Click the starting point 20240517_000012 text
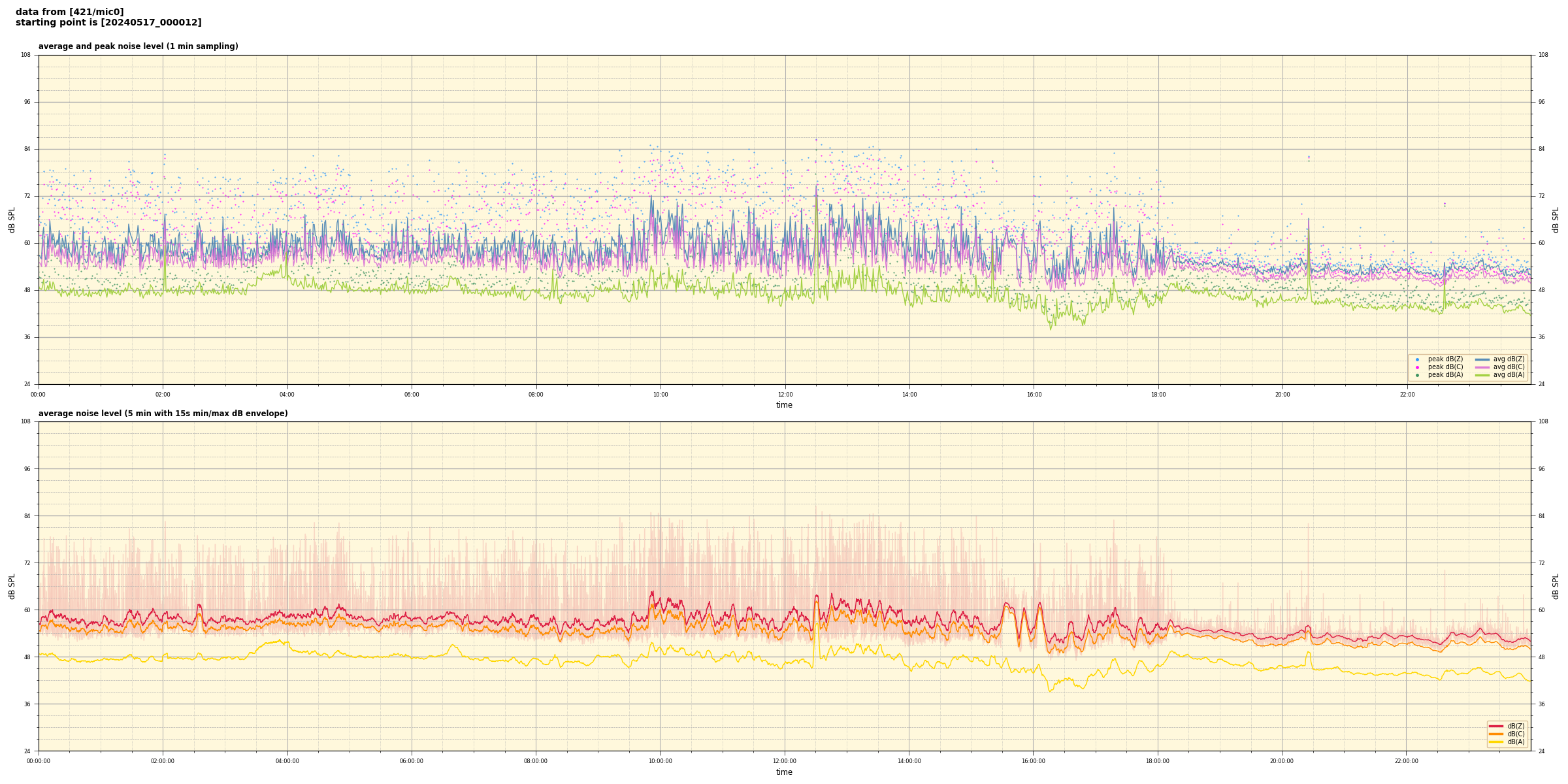This screenshot has height=784, width=1568. pyautogui.click(x=108, y=23)
